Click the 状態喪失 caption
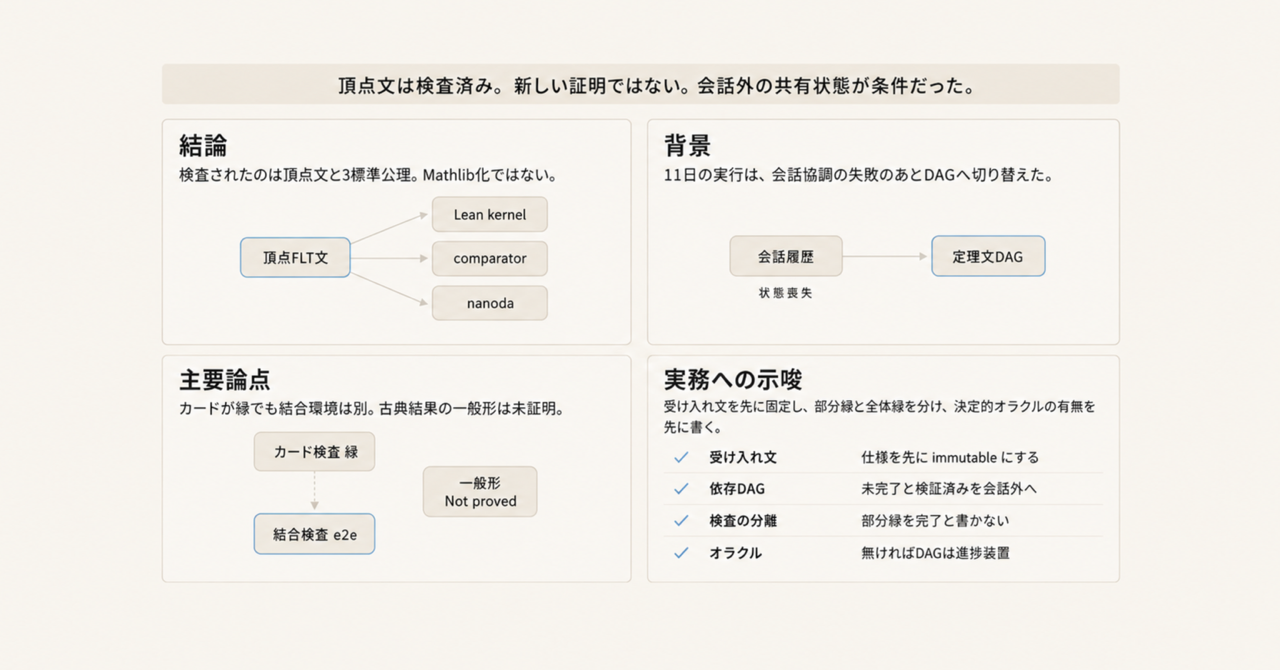The image size is (1280, 670). 786,294
